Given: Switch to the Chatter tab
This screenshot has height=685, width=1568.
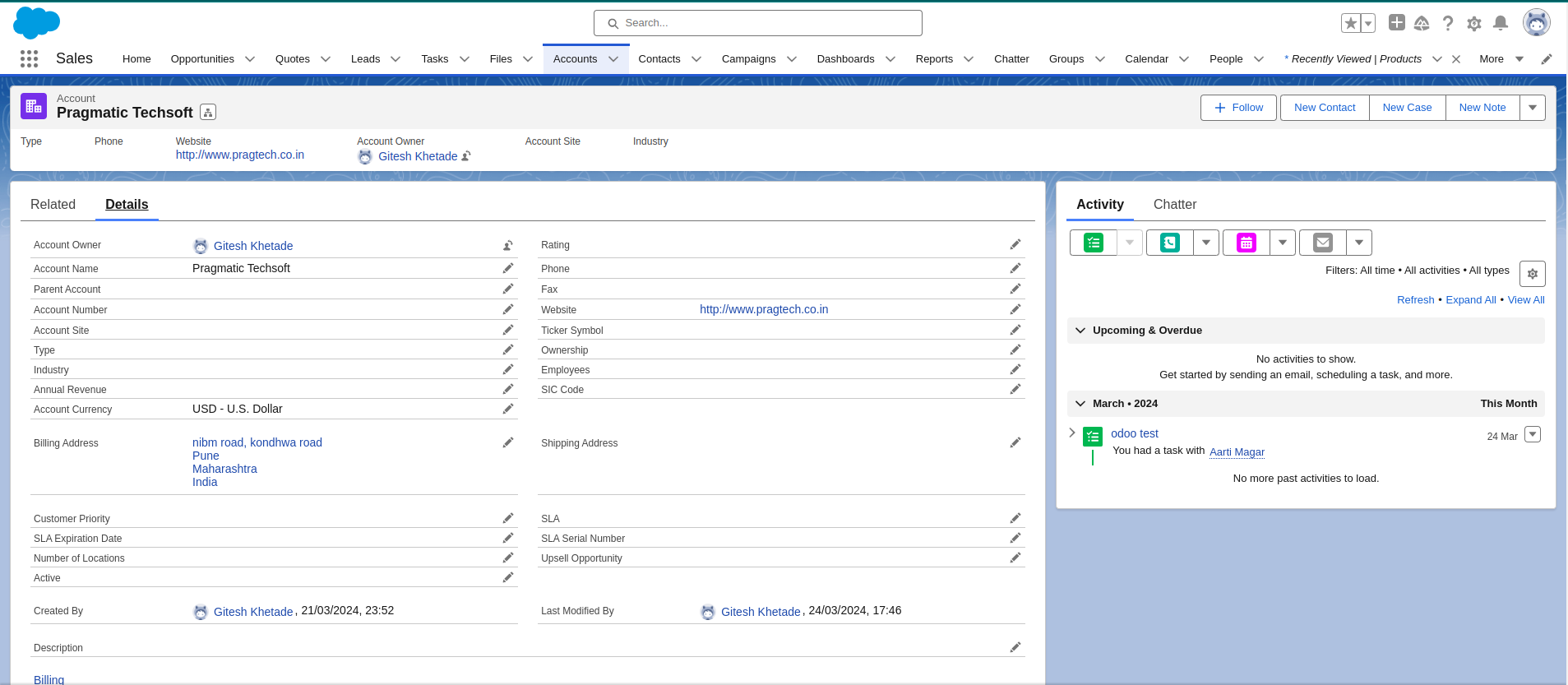Looking at the screenshot, I should 1175,204.
